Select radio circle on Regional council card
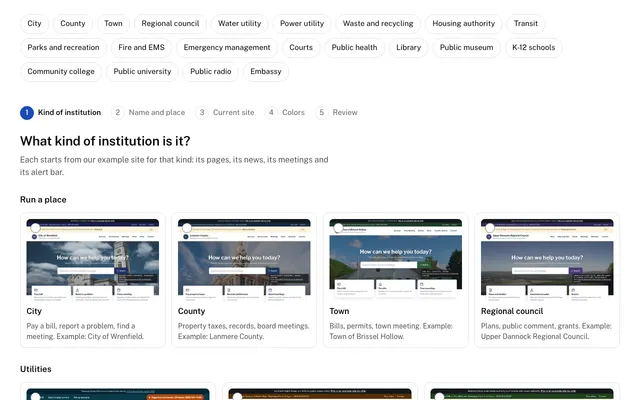Screen dimensions: 640x400 pyautogui.click(x=490, y=228)
